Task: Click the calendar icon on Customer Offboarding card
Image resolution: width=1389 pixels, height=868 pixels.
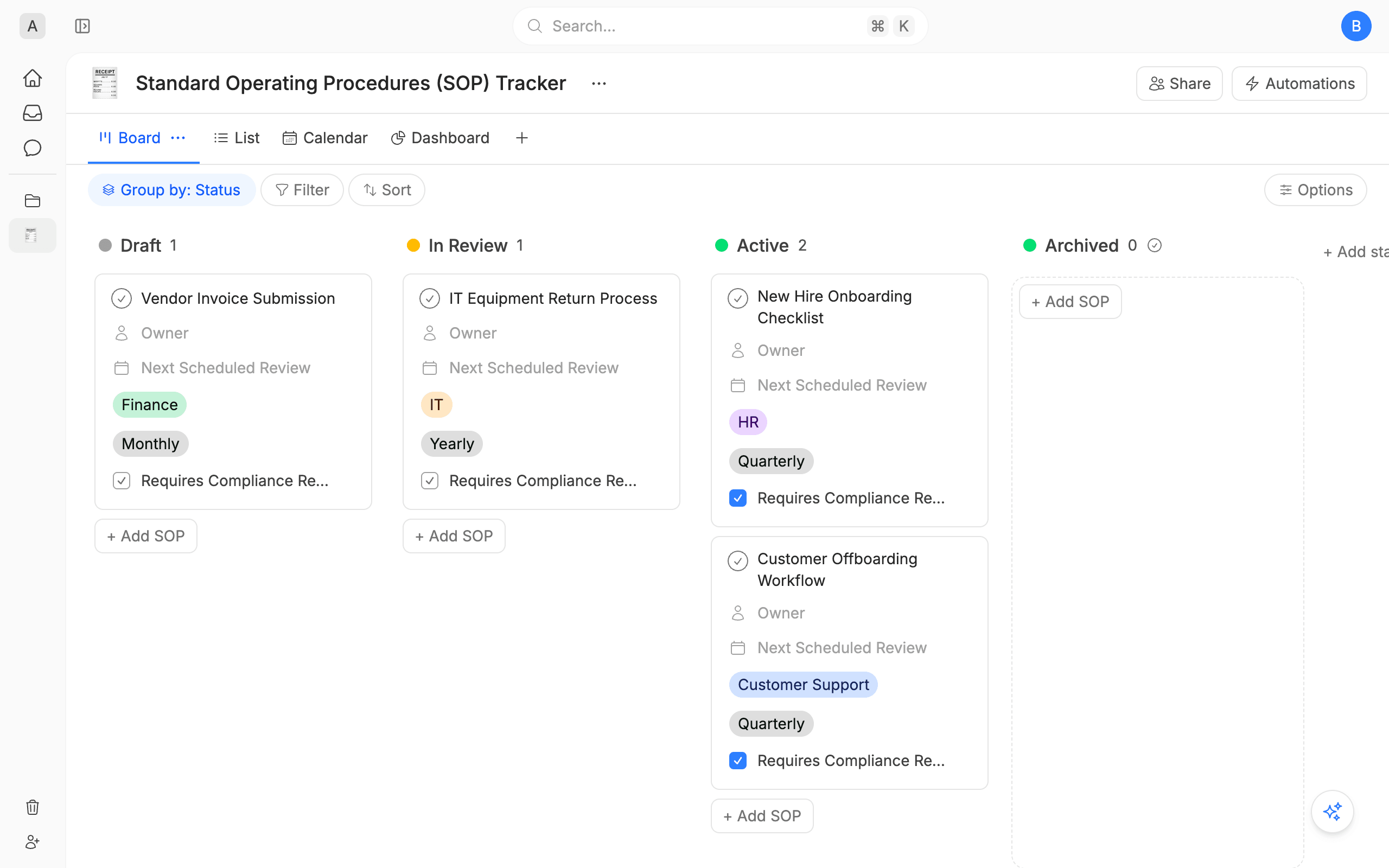Action: pos(737,648)
